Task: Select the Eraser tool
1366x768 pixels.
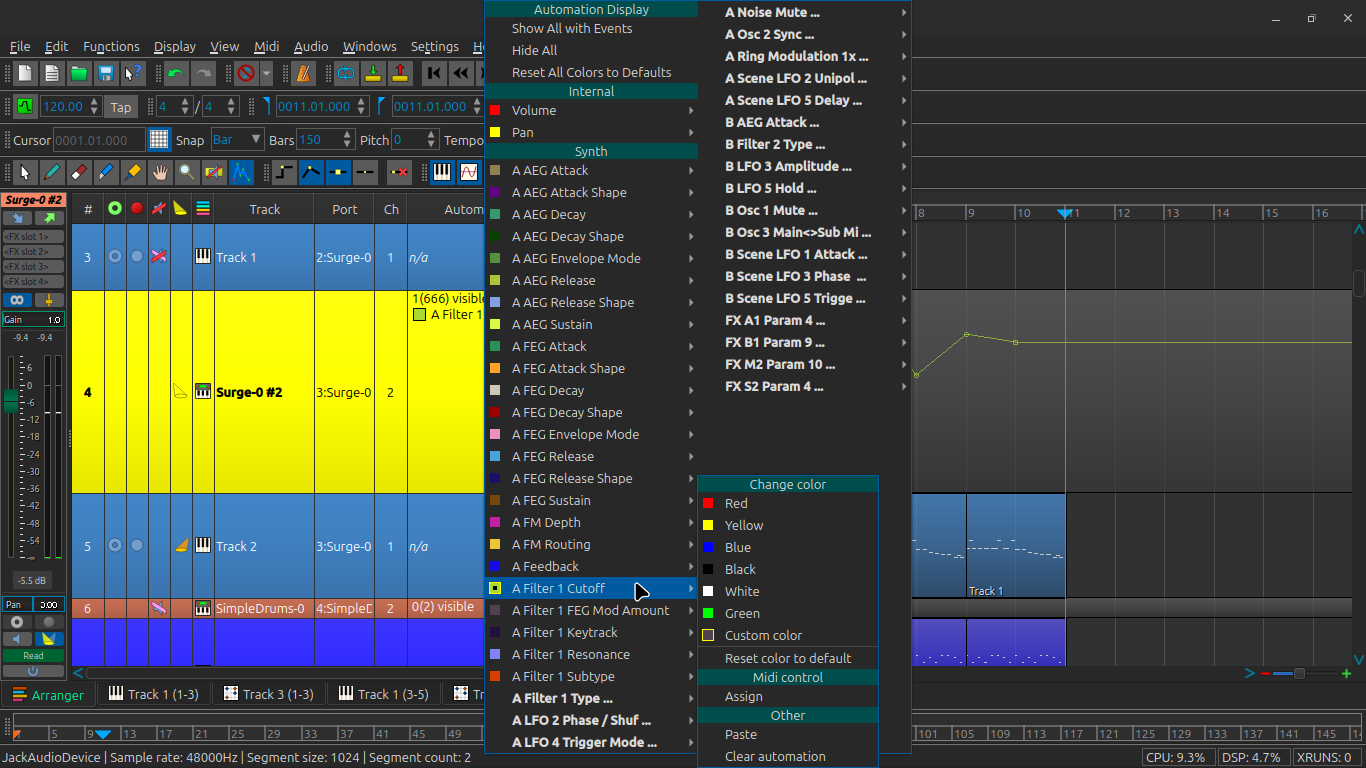Action: (x=79, y=172)
